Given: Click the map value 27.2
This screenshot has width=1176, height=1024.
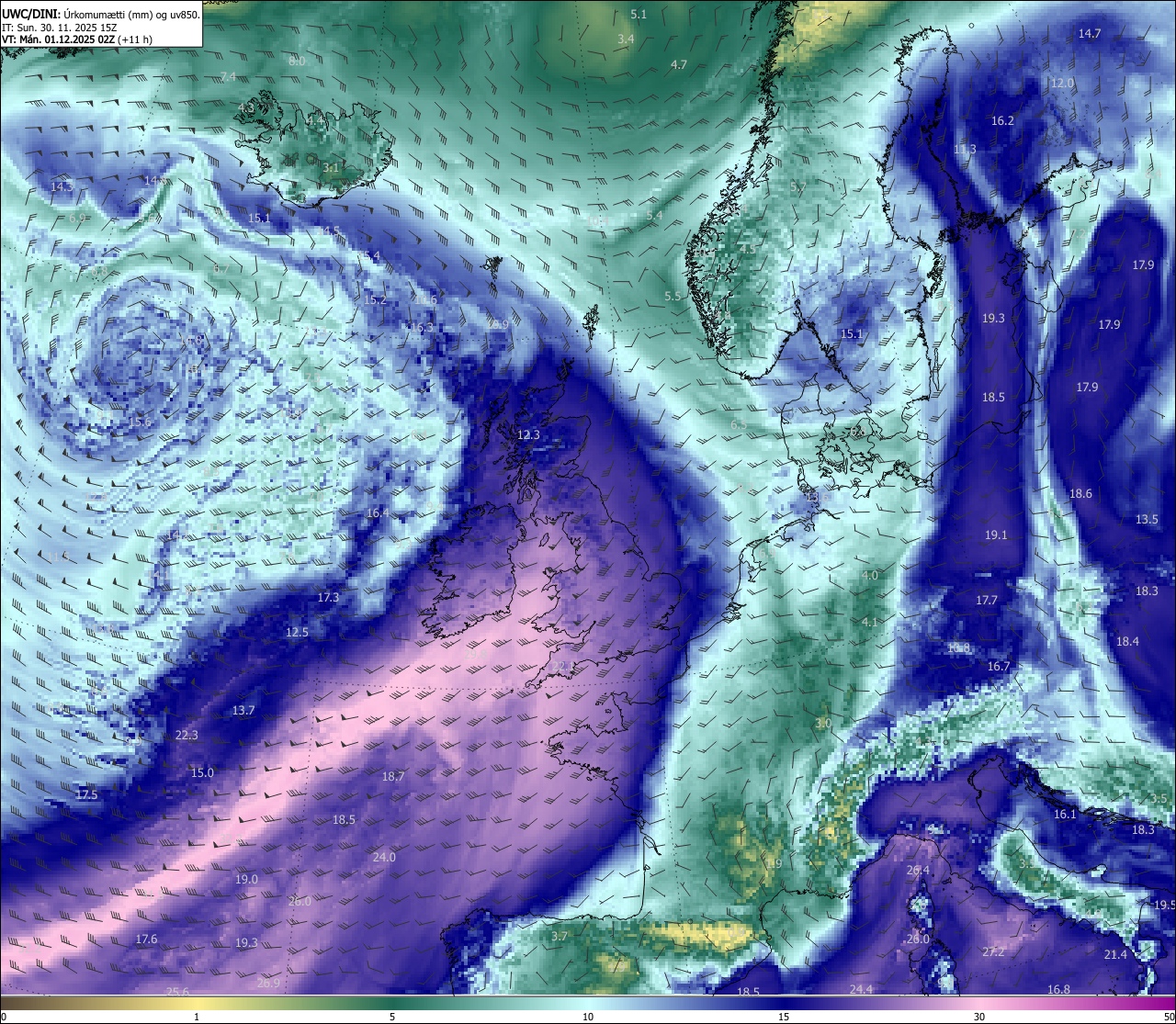Looking at the screenshot, I should (993, 951).
